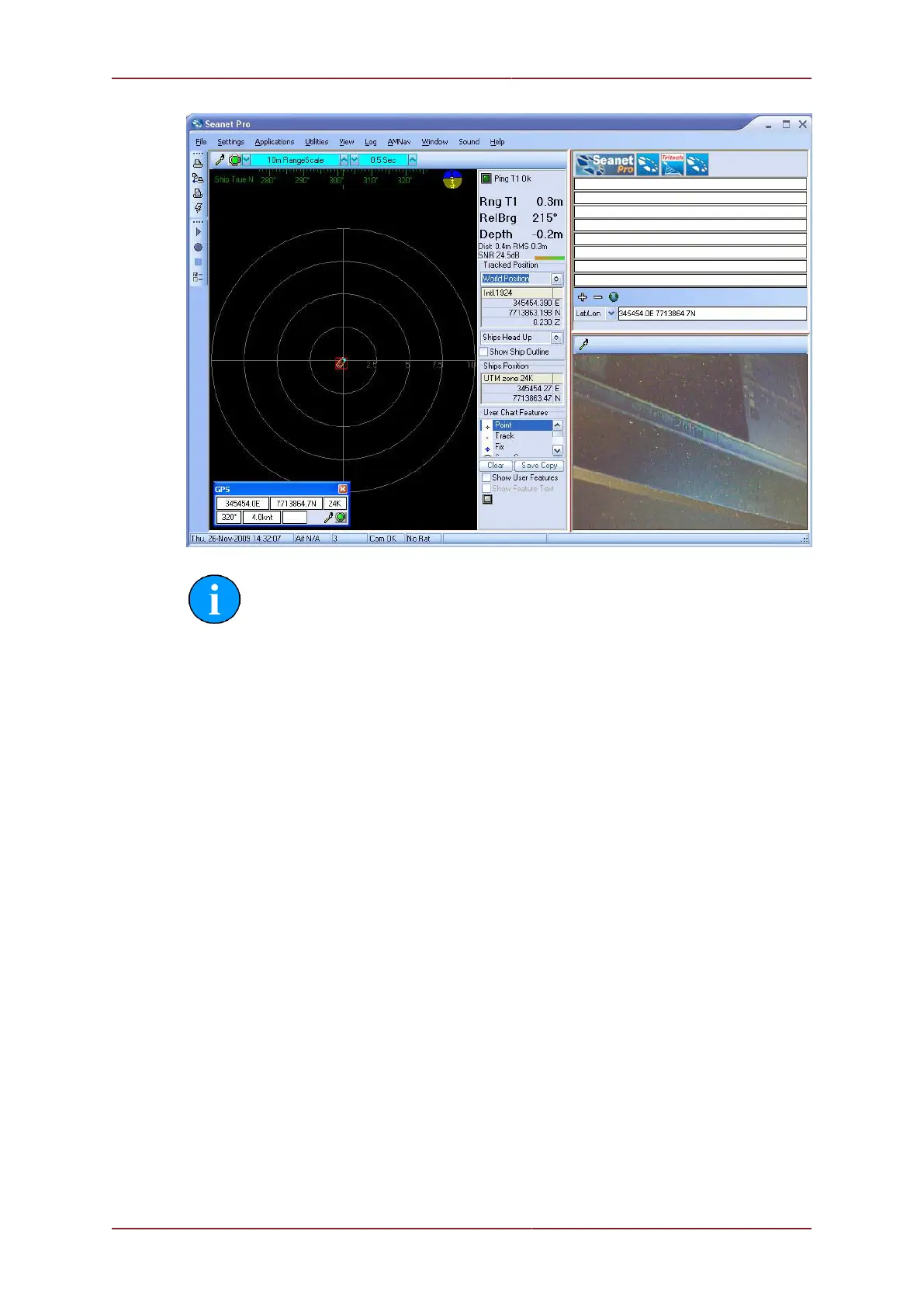Click the third sidebar printer icon
924x1307 pixels.
tap(198, 192)
